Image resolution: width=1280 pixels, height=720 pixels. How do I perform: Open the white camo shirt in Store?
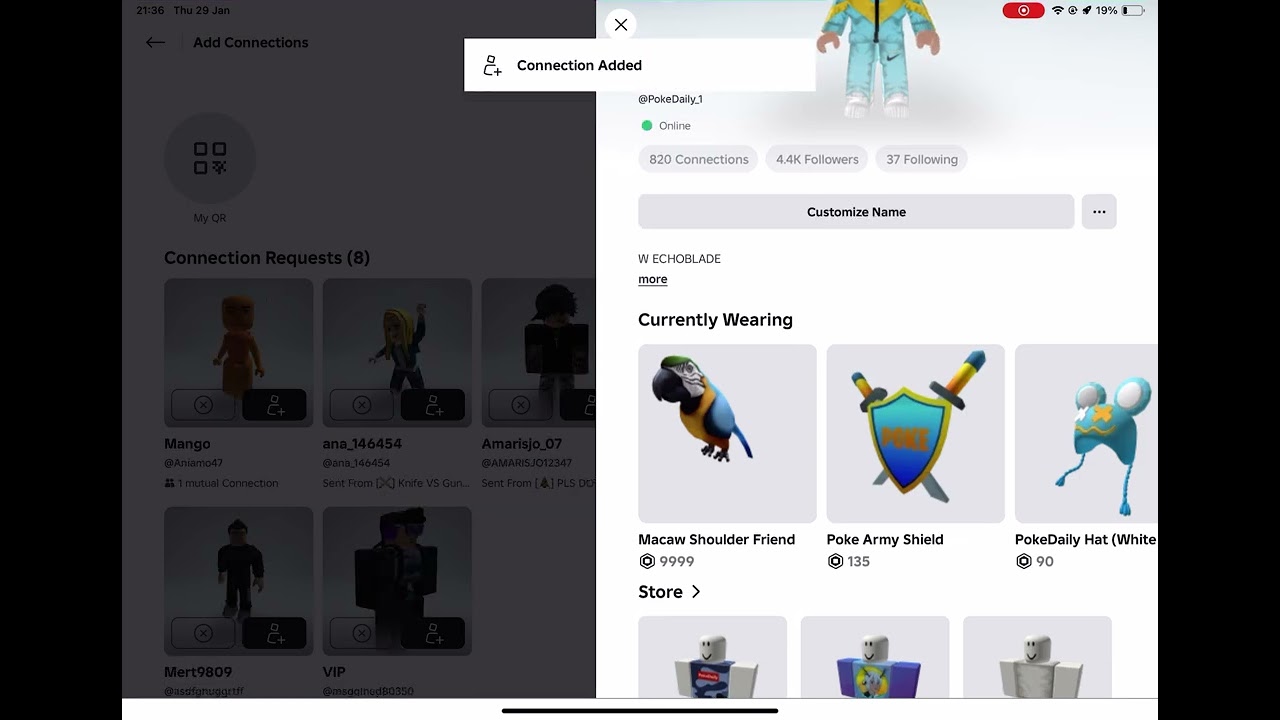coord(1038,657)
